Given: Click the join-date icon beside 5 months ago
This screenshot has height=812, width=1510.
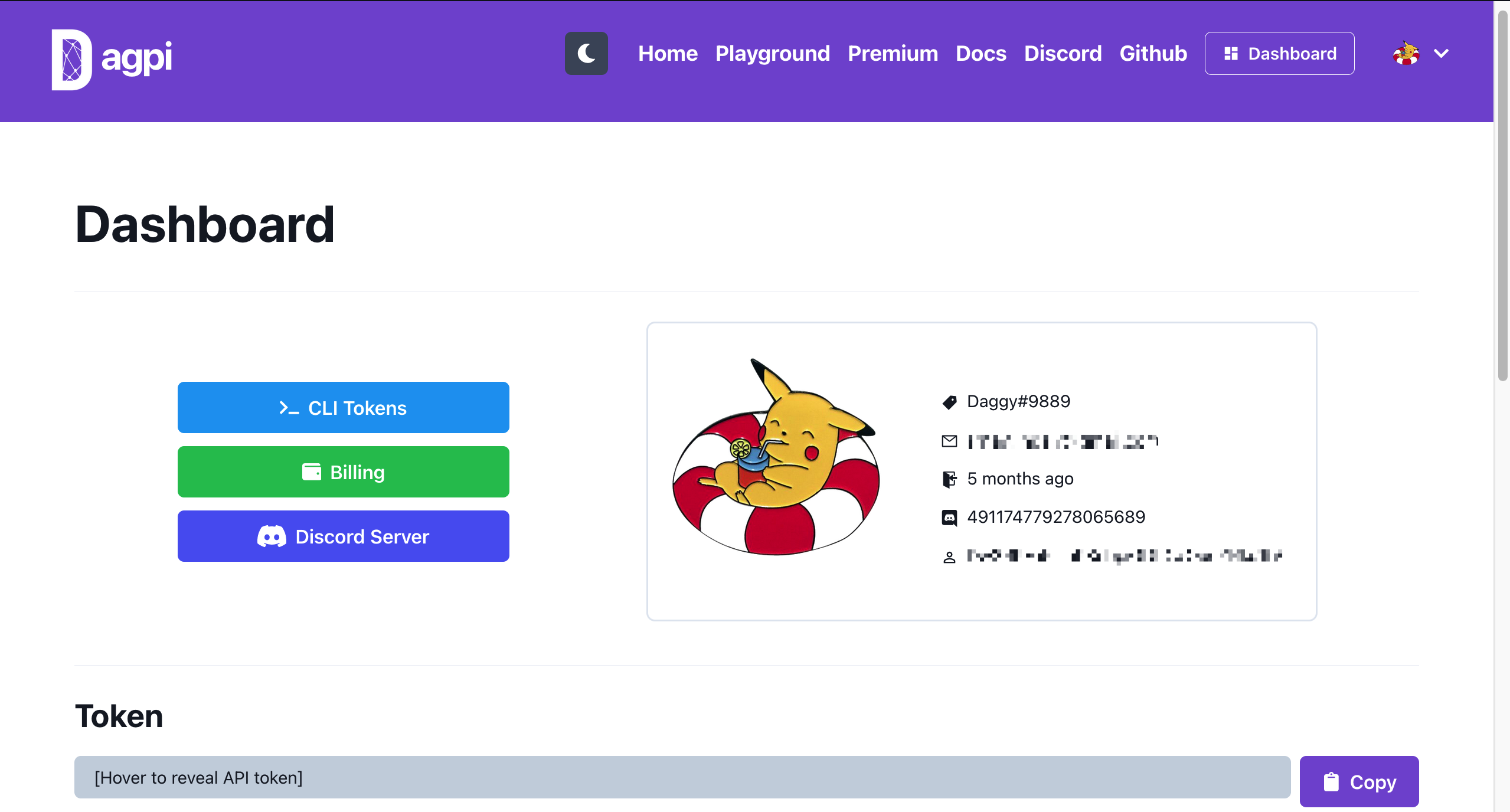Looking at the screenshot, I should point(949,479).
